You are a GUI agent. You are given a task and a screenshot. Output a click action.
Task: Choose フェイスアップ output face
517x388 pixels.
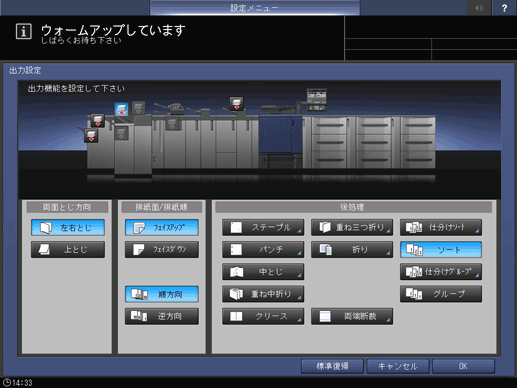coord(162,228)
